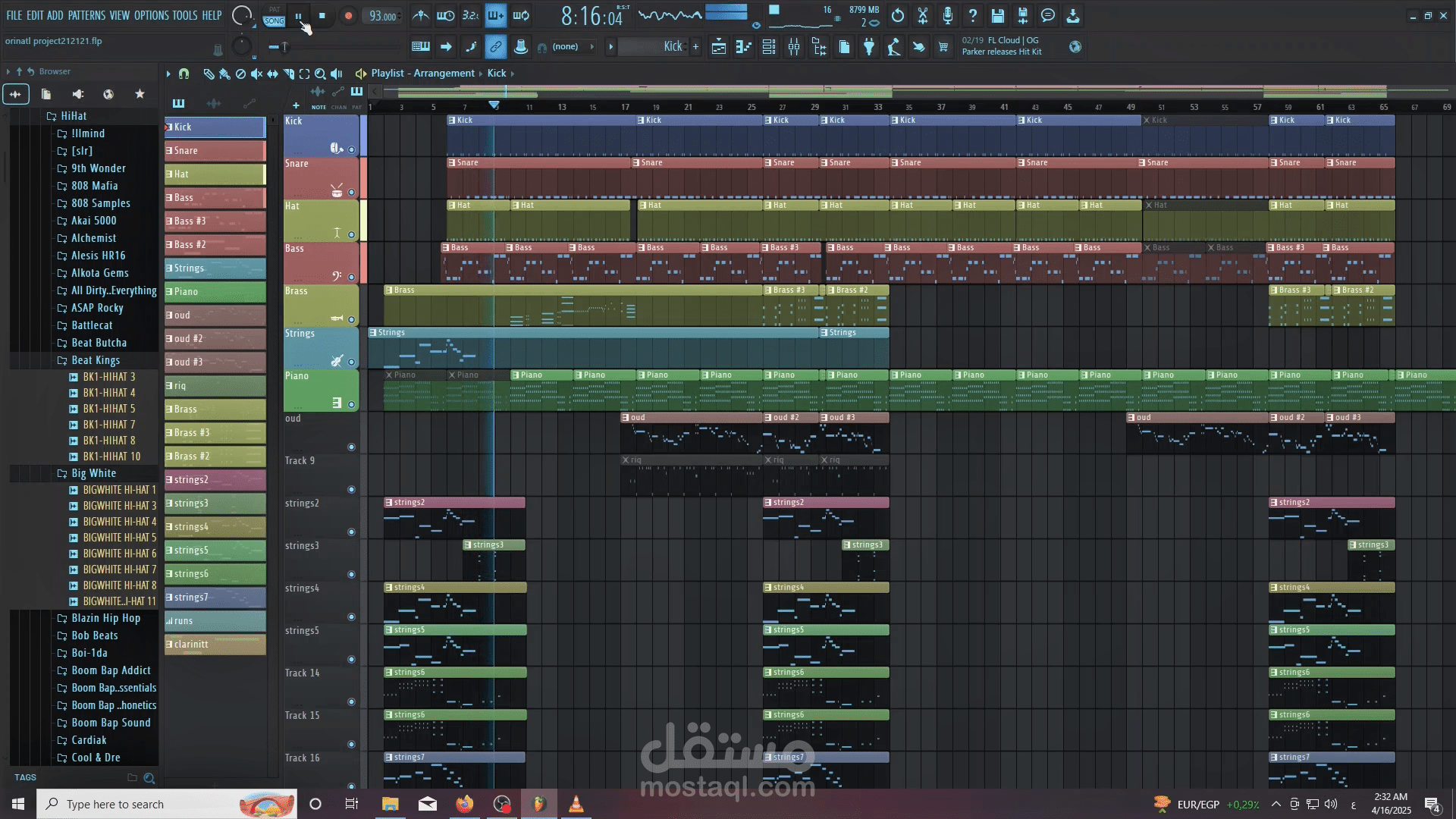
Task: Click the record button
Action: click(x=348, y=16)
